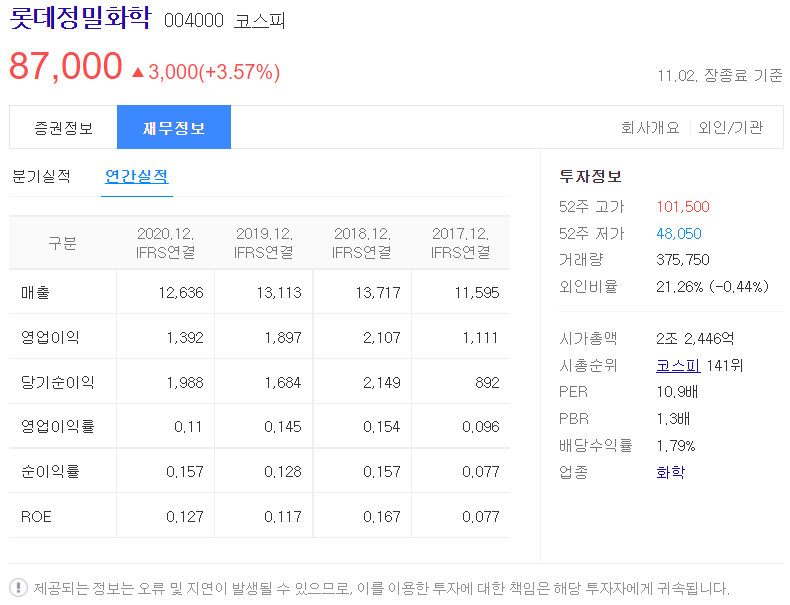This screenshot has width=790, height=605.
Task: Click the 2017 영업이익률 value 0.096
Action: pos(481,427)
